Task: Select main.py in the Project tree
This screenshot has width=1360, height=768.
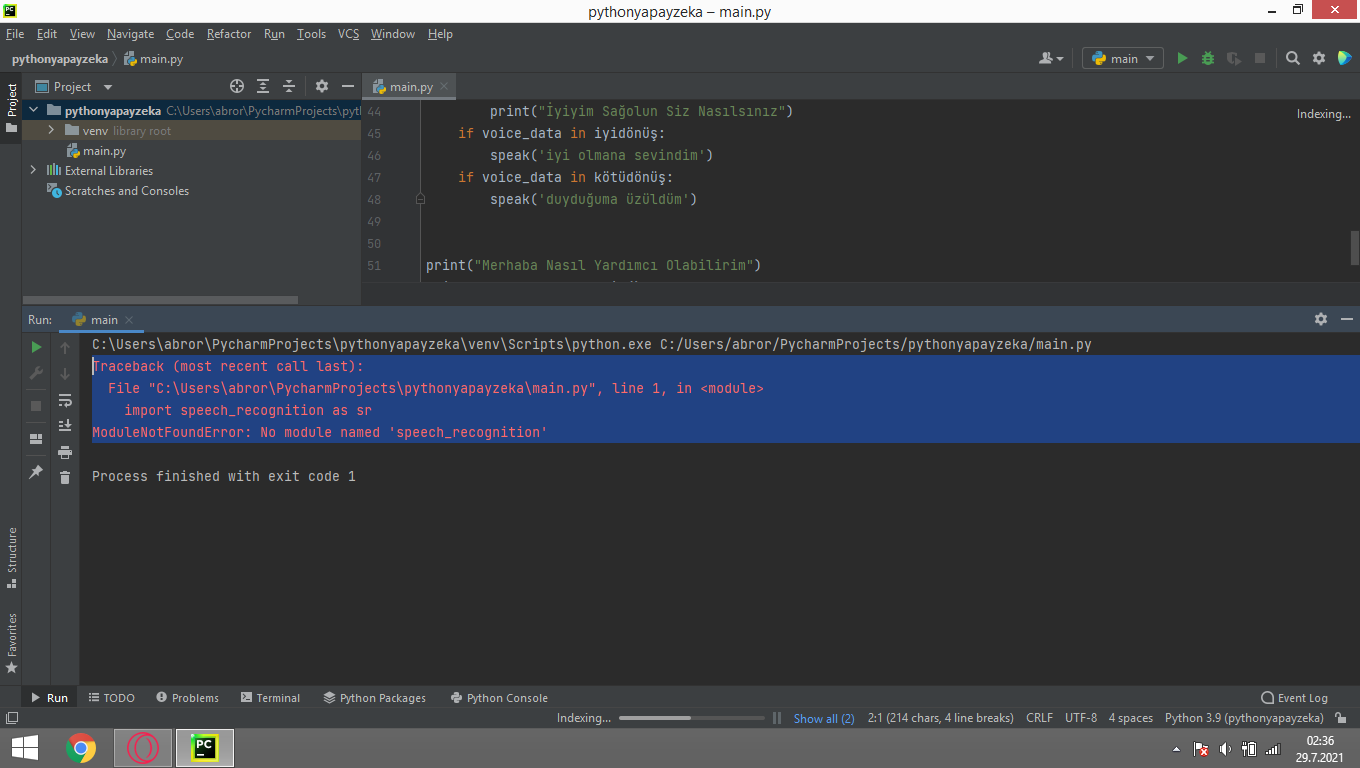Action: click(96, 151)
